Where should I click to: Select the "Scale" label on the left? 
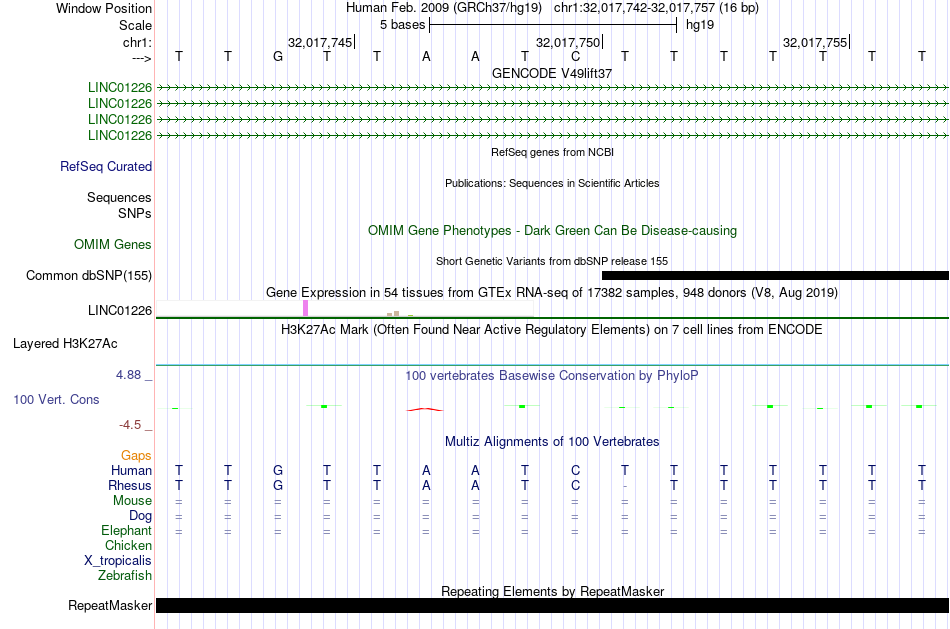135,25
